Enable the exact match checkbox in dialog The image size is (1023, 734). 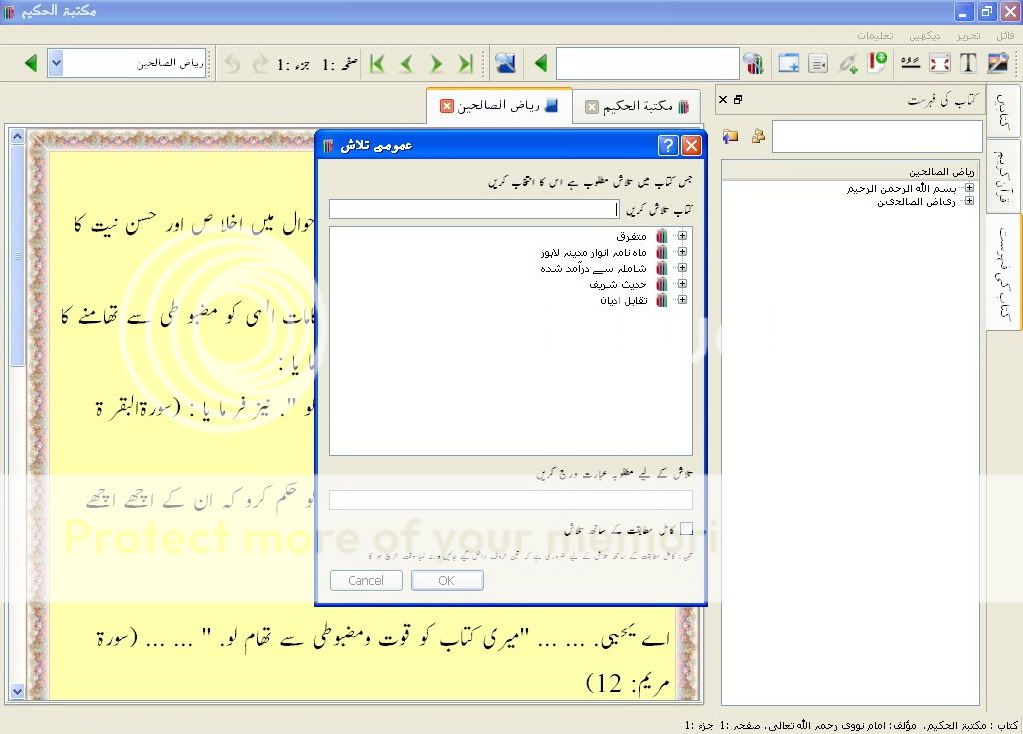pyautogui.click(x=686, y=528)
